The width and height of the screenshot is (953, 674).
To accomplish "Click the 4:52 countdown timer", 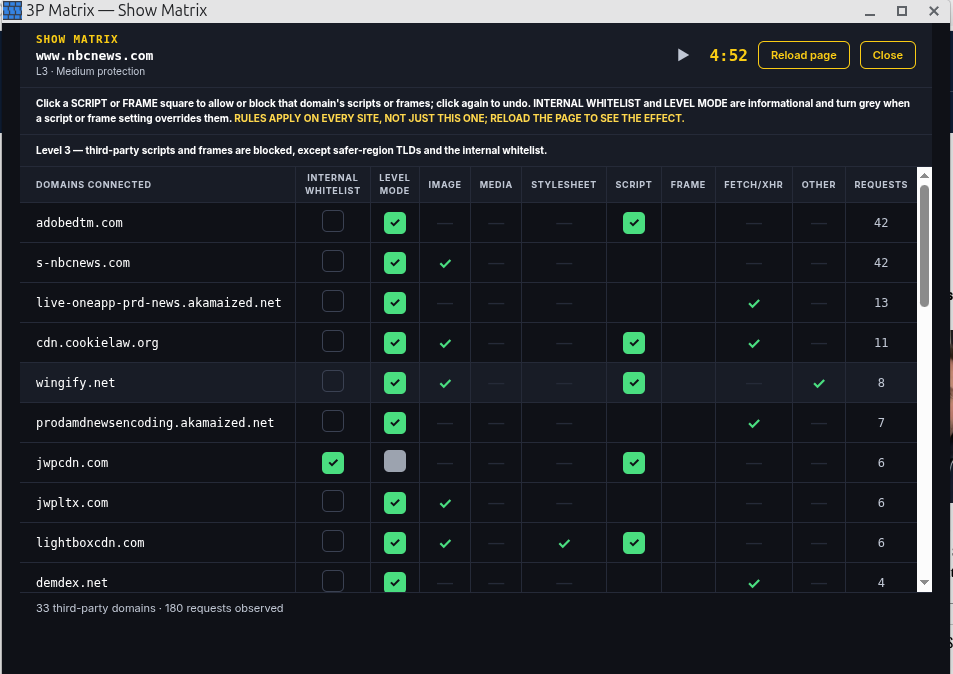I will point(728,55).
